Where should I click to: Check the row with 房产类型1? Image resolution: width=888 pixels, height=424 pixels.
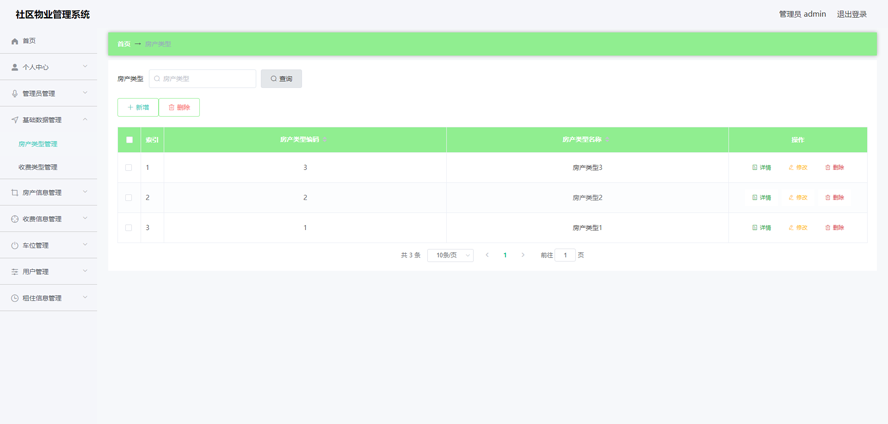129,228
